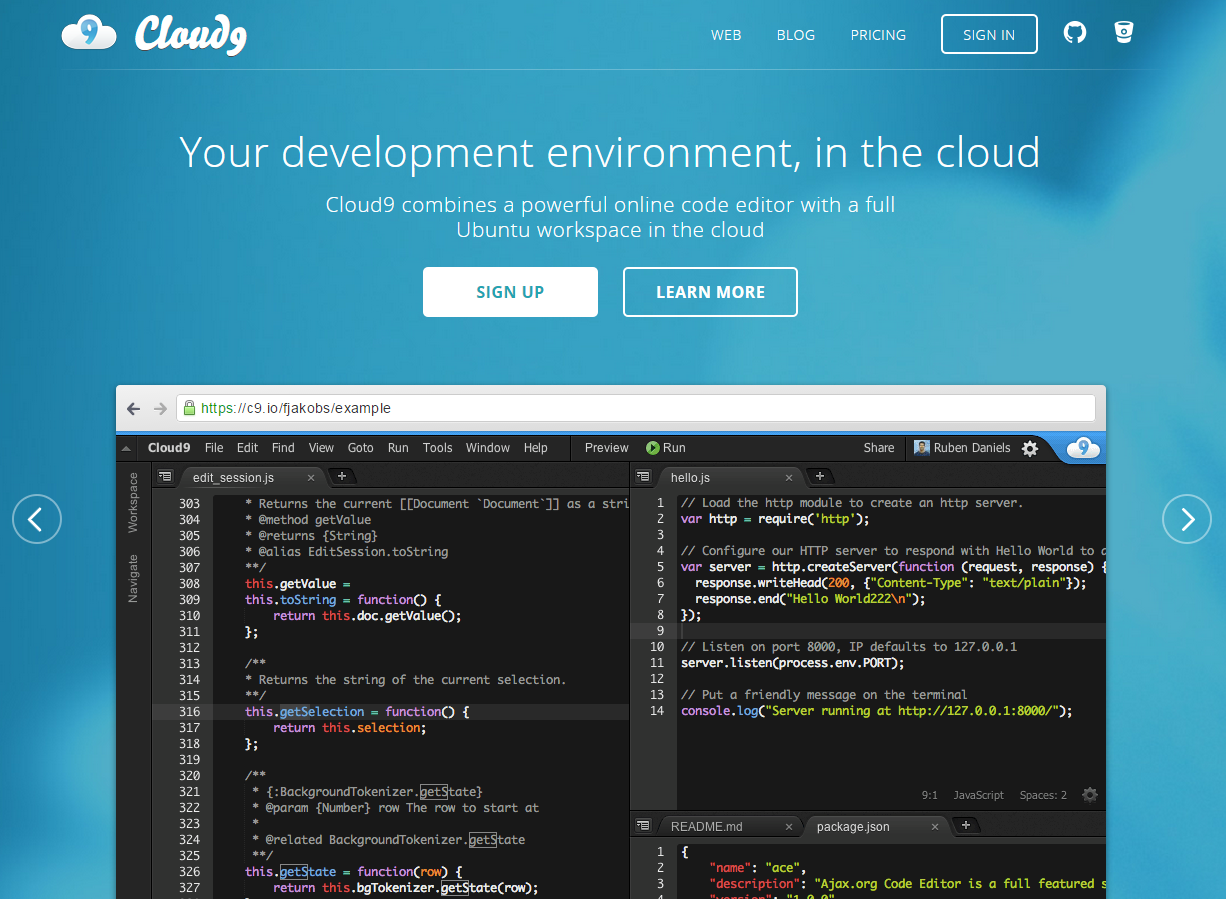
Task: Open the PRICING nav link
Action: coord(878,34)
